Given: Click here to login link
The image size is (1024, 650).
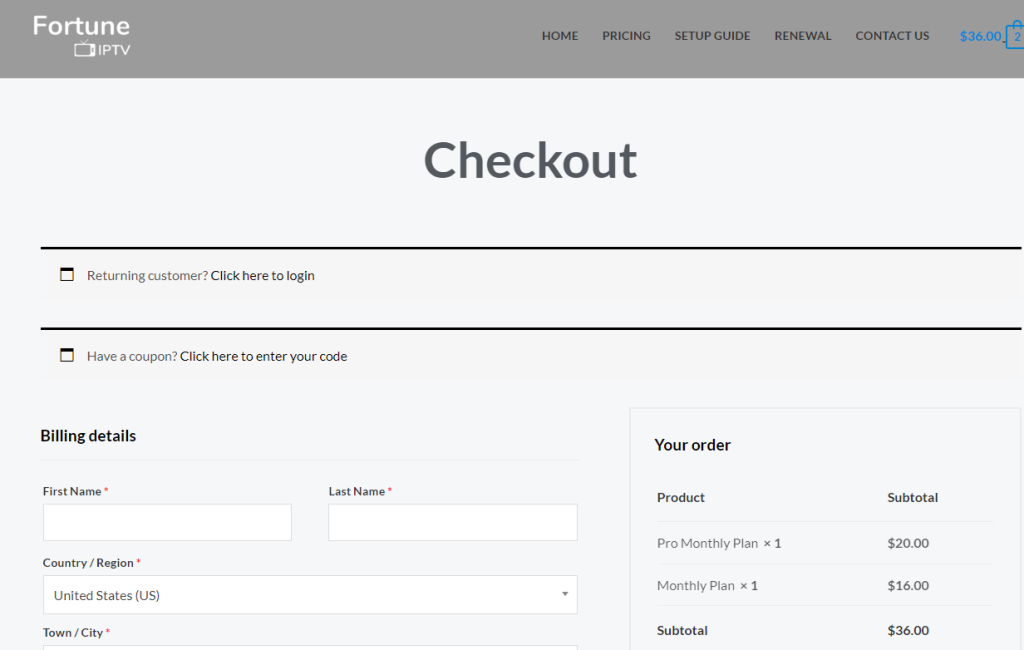Looking at the screenshot, I should click(x=263, y=276).
